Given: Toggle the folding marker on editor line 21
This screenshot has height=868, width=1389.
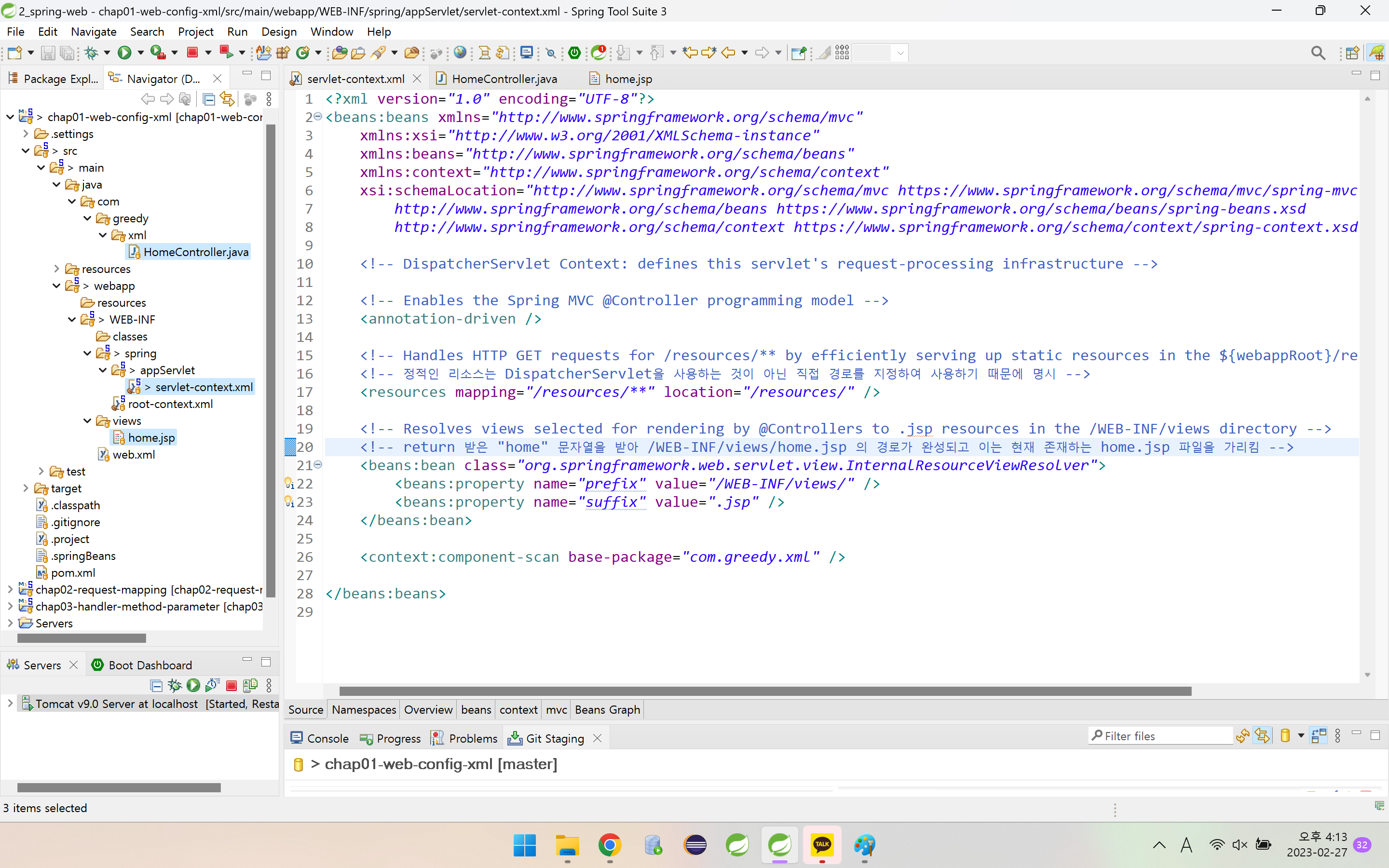Looking at the screenshot, I should [317, 464].
